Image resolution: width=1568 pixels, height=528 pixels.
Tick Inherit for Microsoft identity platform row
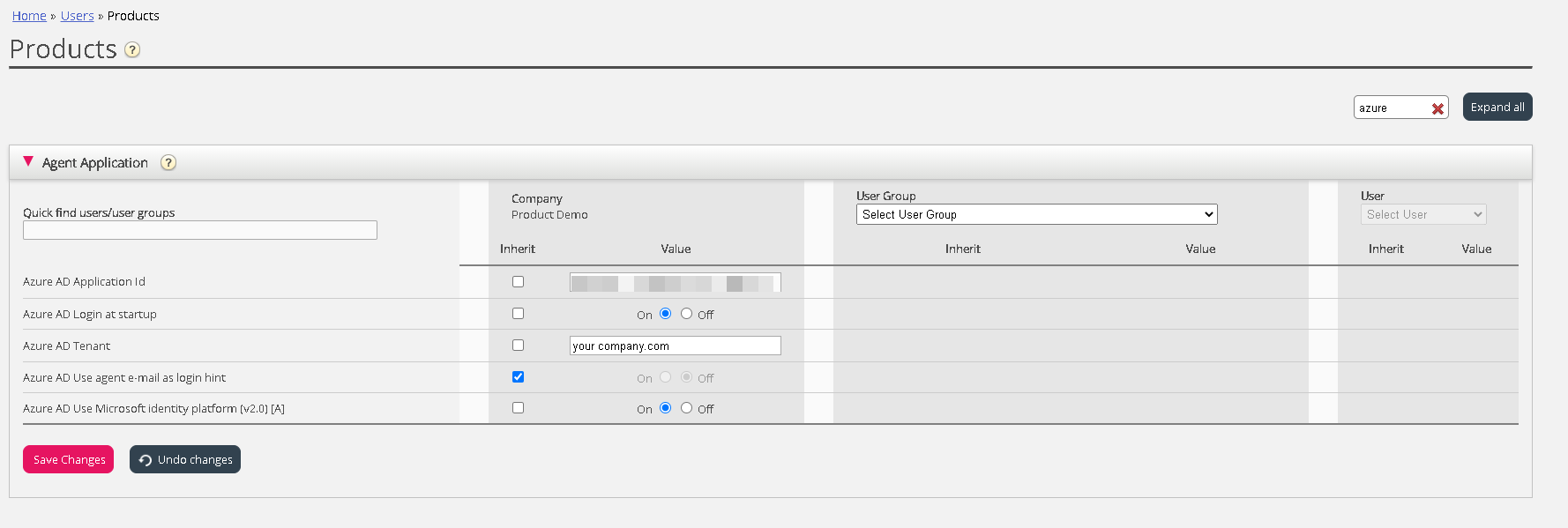518,408
